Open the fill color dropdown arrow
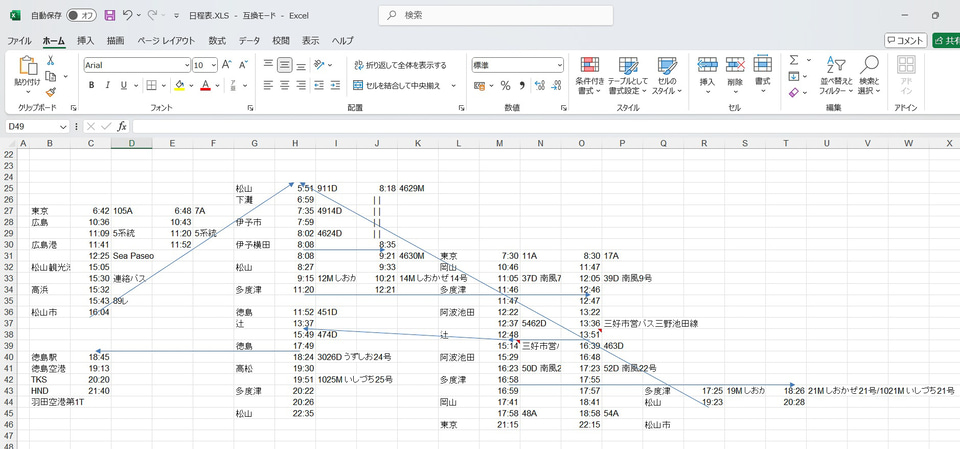The width and height of the screenshot is (960, 449). (x=191, y=85)
